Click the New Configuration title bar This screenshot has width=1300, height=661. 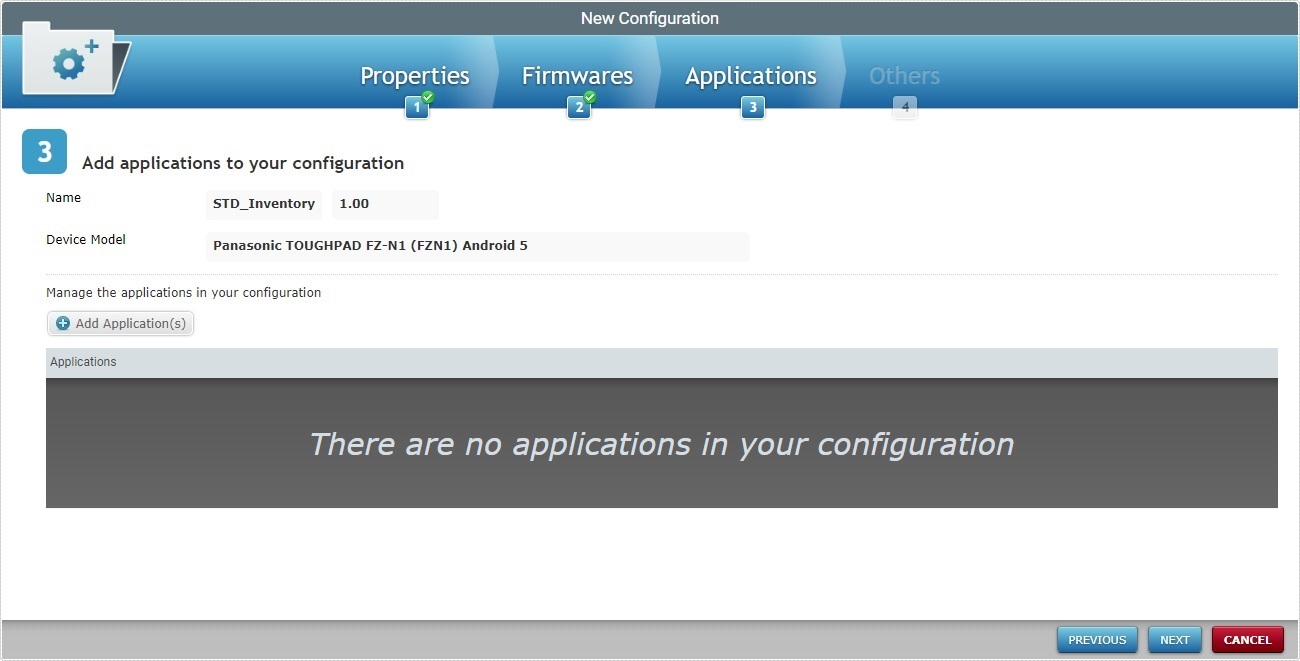click(650, 17)
